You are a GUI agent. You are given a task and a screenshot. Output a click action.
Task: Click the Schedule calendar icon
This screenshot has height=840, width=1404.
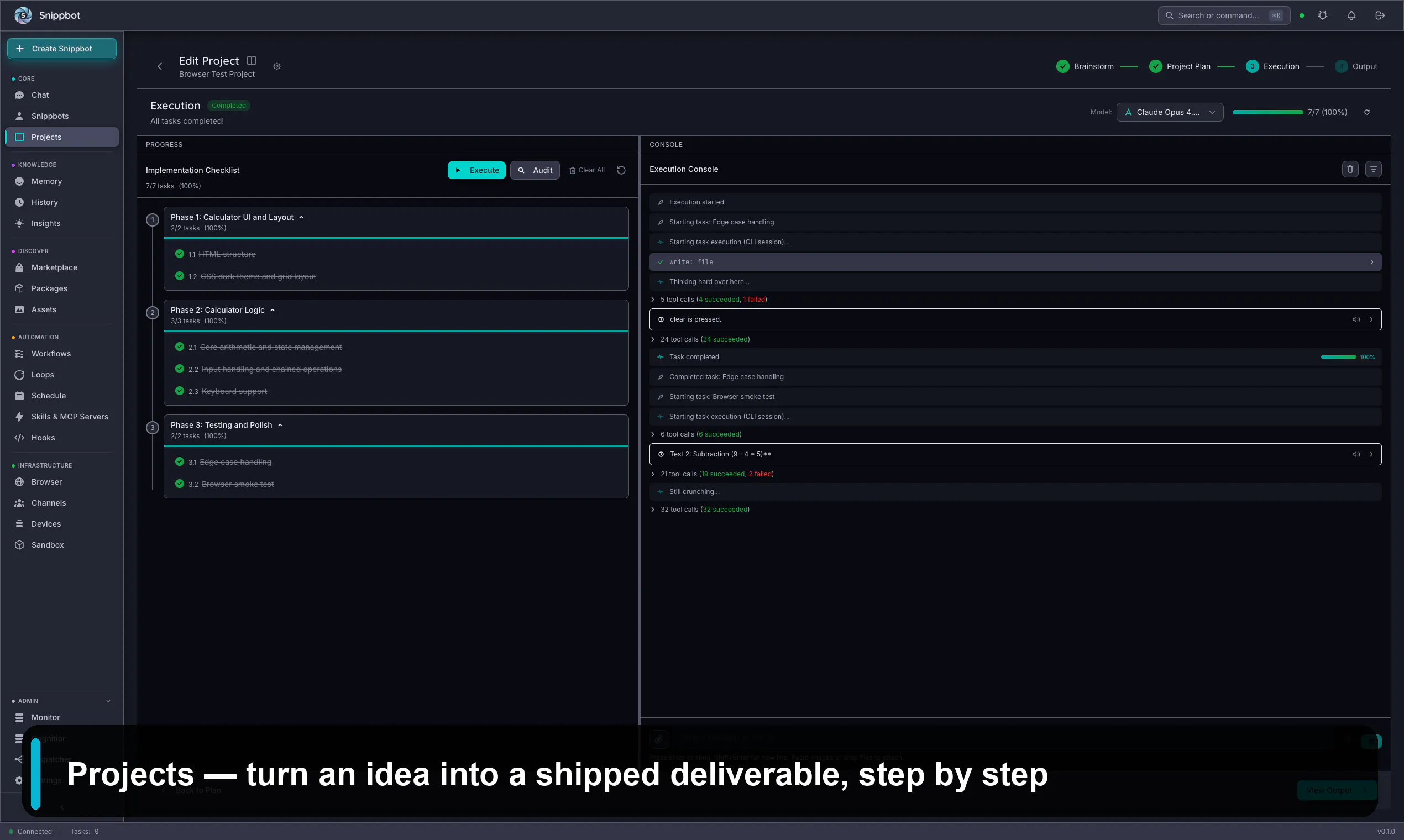point(19,395)
